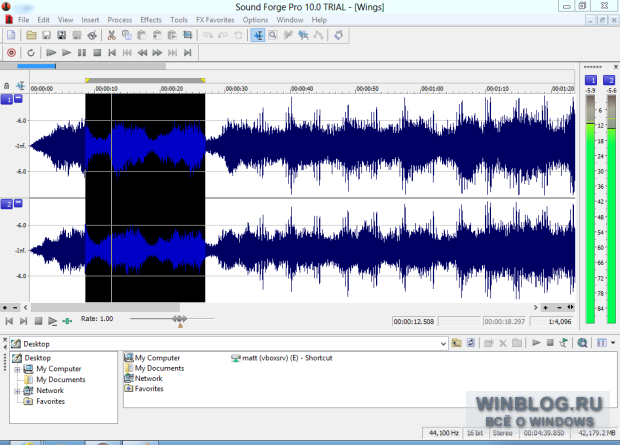
Task: Minimize channel 1 with its minus button
Action: (18, 98)
